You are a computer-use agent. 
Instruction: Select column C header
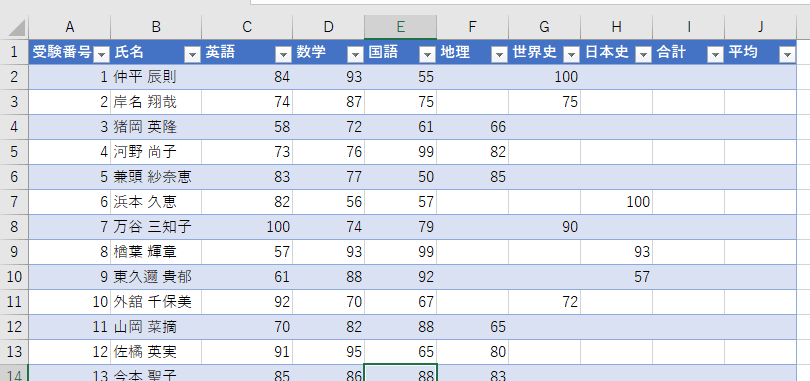pos(247,27)
